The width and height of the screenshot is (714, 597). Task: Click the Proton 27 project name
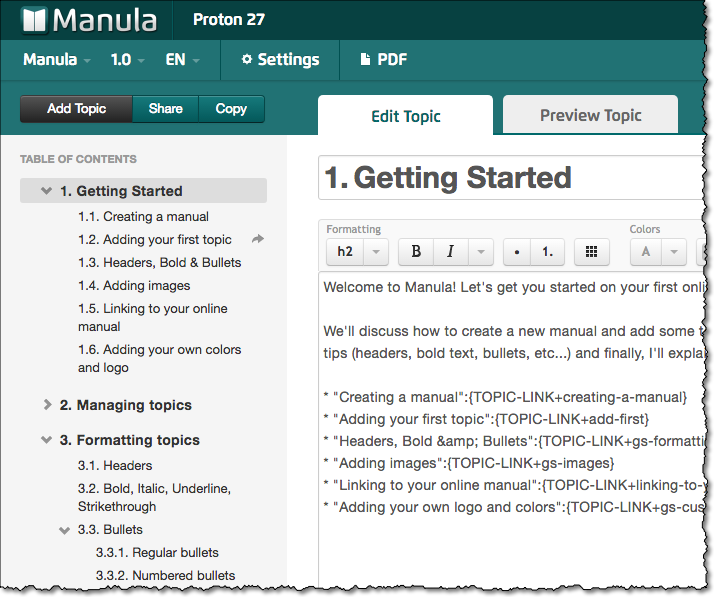(229, 20)
